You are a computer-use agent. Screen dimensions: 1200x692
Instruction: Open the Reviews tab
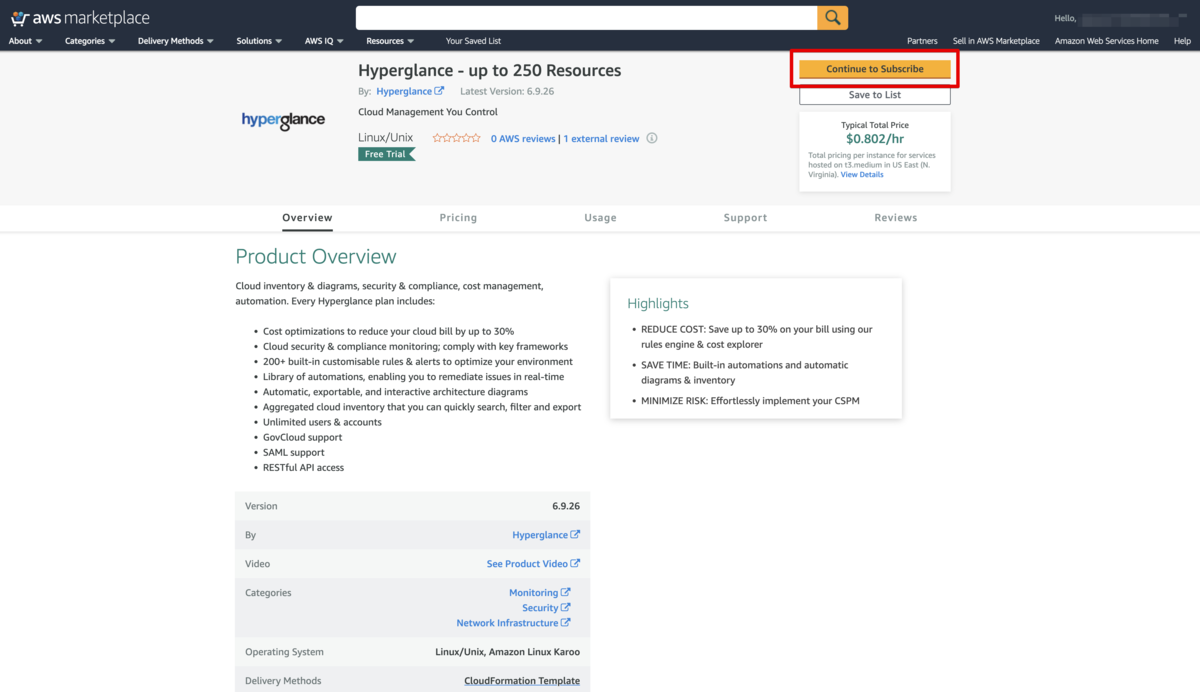[895, 217]
